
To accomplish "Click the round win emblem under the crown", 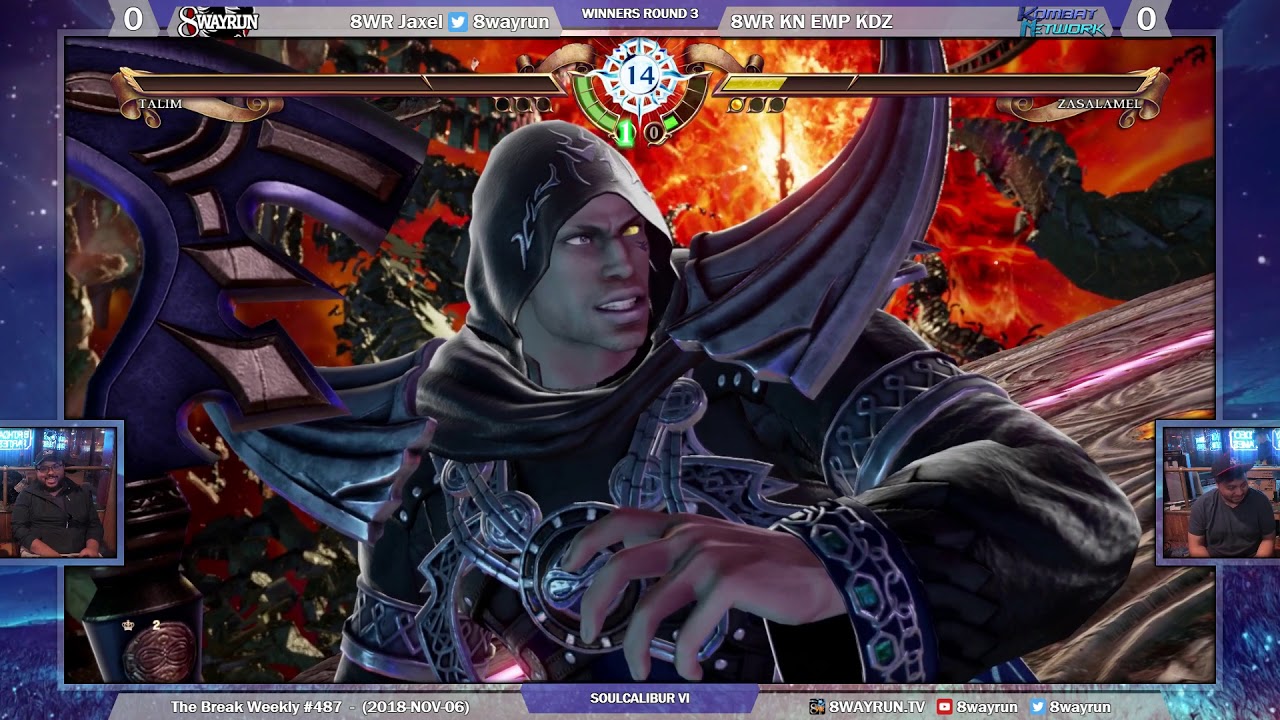I will [160, 652].
